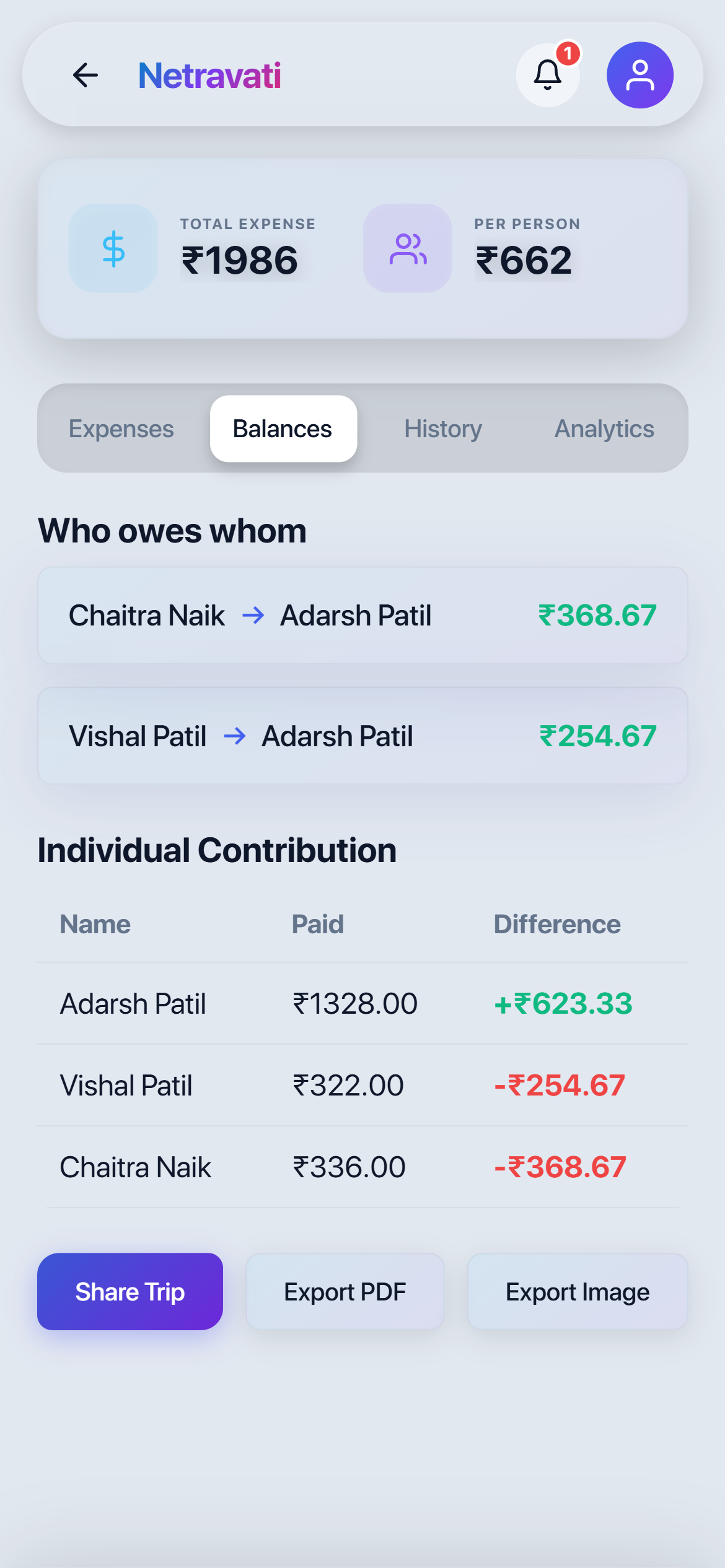Click the Export Image button
This screenshot has height=1568, width=725.
tap(578, 1292)
